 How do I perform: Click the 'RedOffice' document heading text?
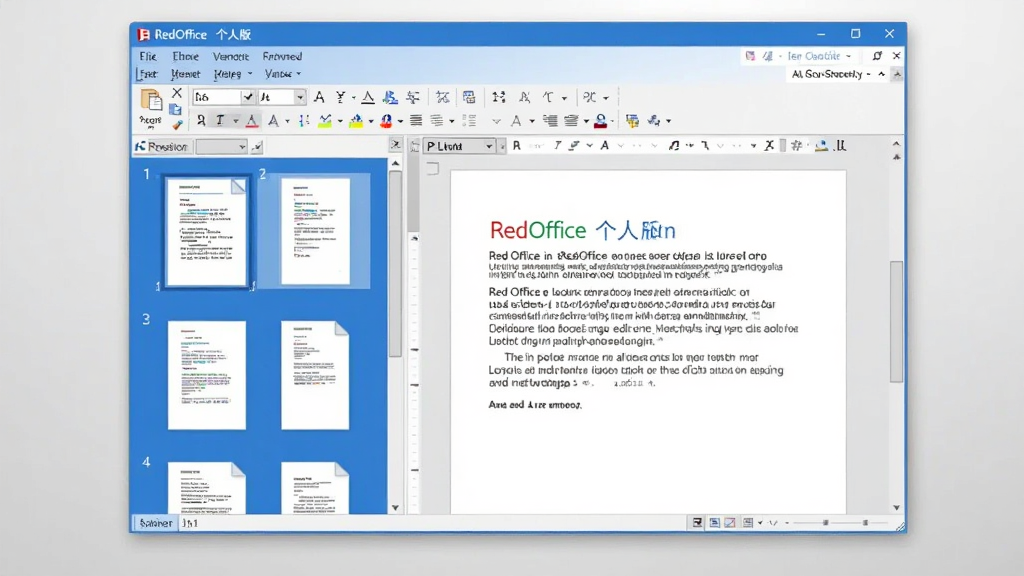click(x=537, y=230)
